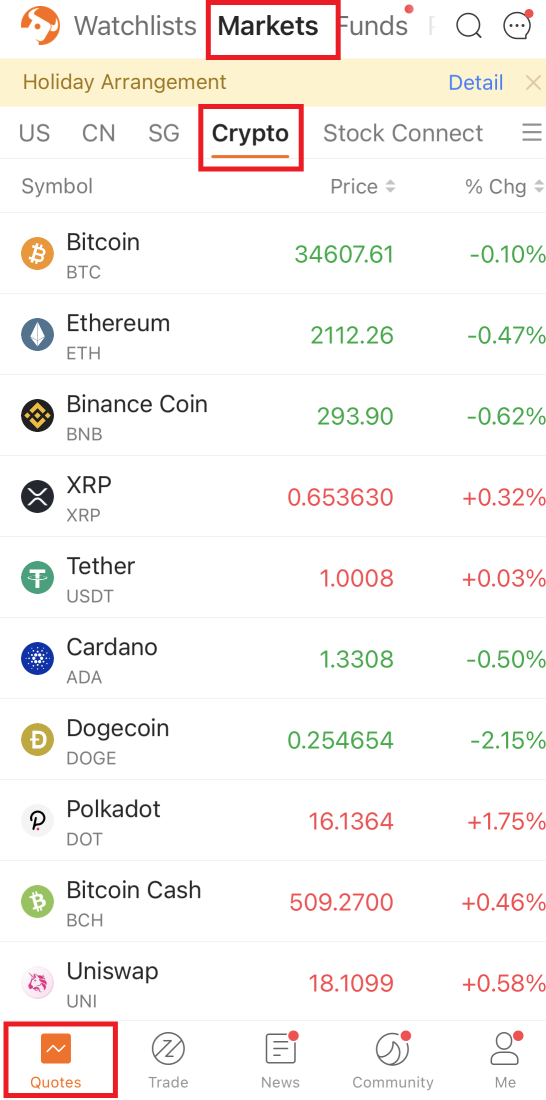546x1100 pixels.
Task: Switch to the Stock Connect tab
Action: click(403, 133)
